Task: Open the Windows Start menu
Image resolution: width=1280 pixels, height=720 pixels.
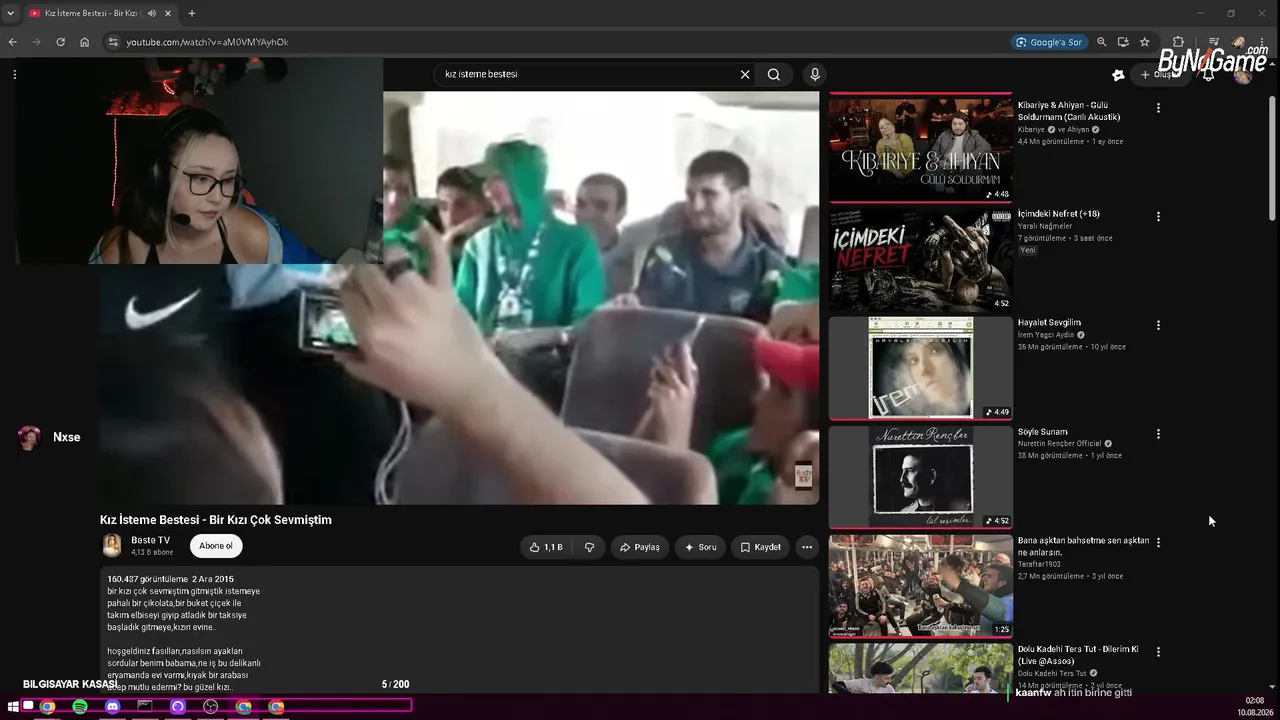Action: (14, 706)
